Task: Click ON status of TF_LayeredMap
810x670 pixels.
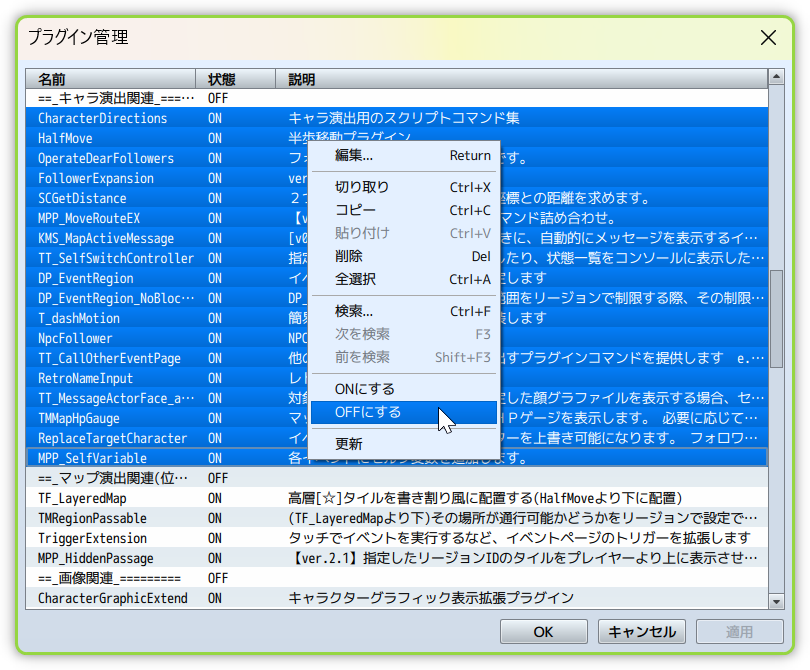Action: click(215, 498)
